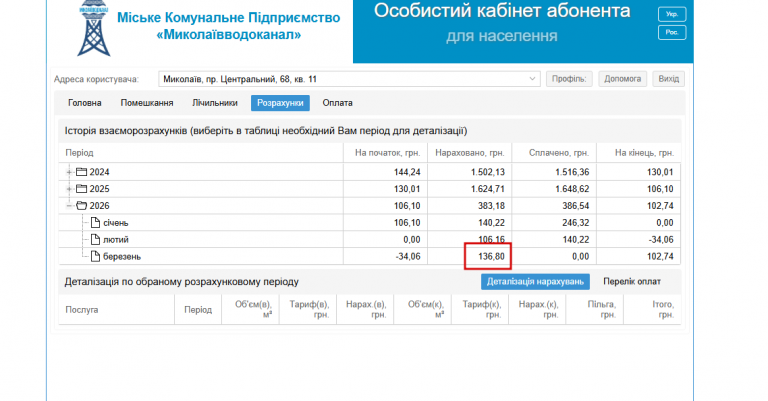The height and width of the screenshot is (401, 768).
Task: Switch language with the Рос. button
Action: tap(672, 32)
